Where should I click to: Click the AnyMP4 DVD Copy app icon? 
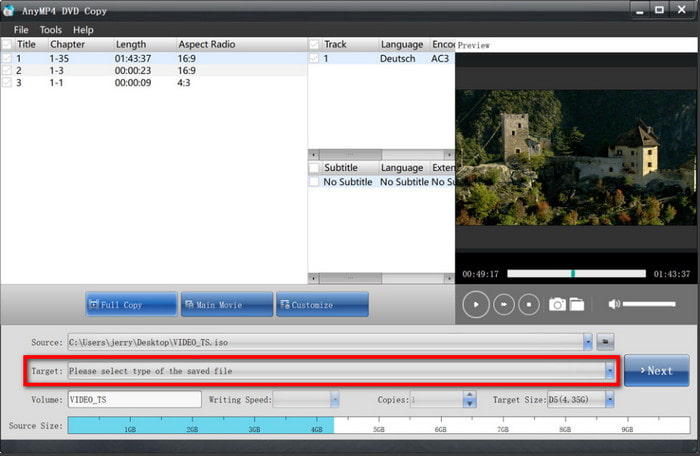coord(8,11)
